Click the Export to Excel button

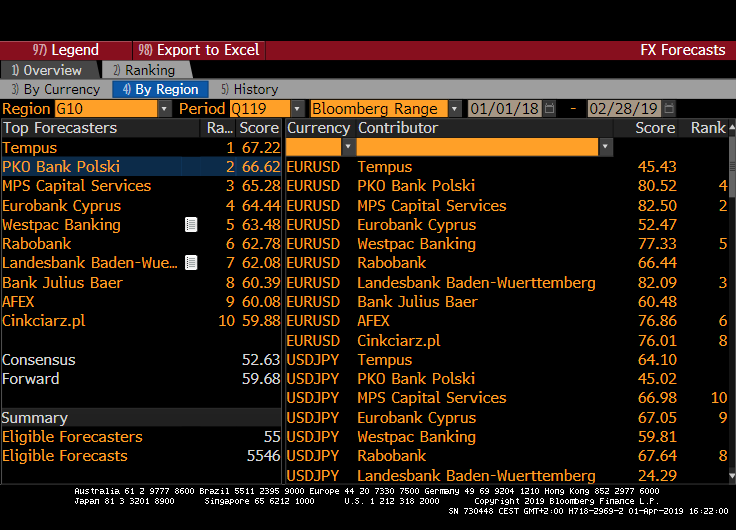coord(200,50)
